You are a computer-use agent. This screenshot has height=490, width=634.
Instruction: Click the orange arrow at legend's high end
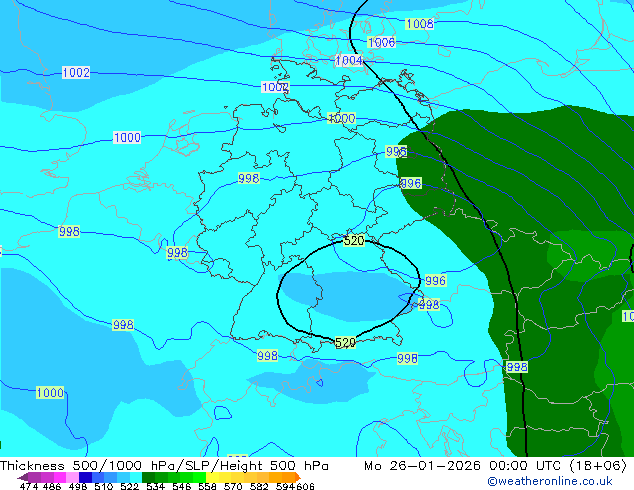click(x=298, y=477)
